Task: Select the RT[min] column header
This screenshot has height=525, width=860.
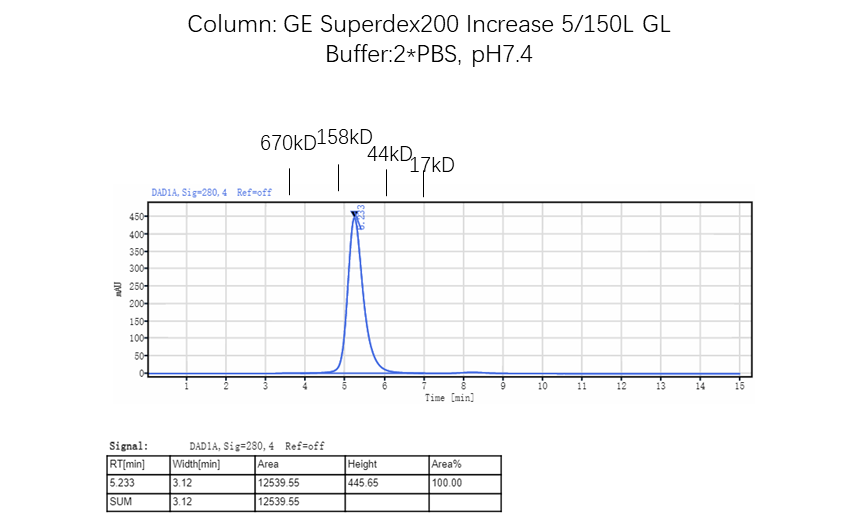Action: click(x=126, y=465)
